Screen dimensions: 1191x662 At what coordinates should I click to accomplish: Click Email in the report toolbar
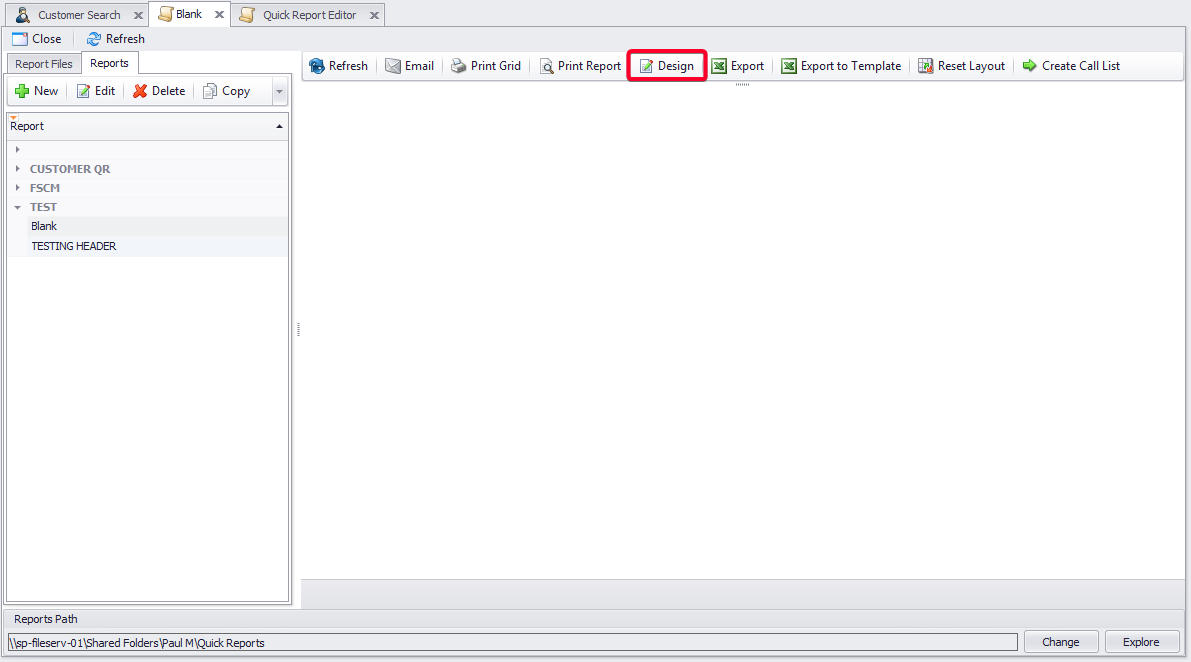click(410, 66)
